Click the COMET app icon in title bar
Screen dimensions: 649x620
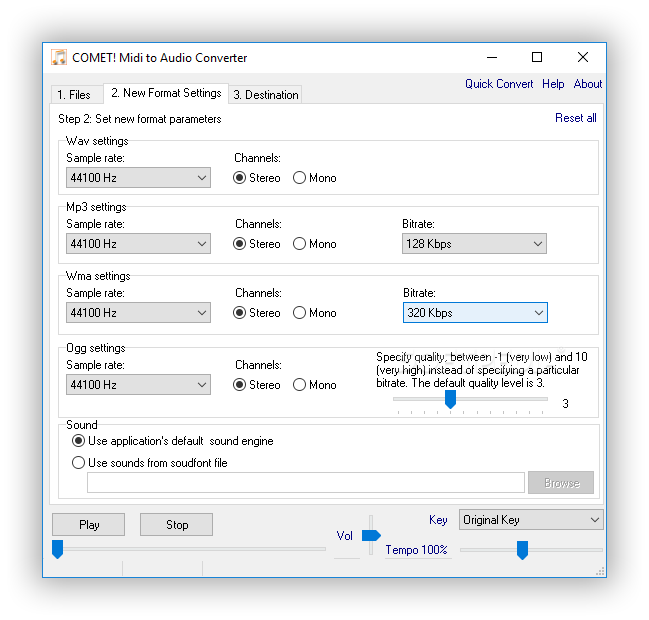[60, 58]
